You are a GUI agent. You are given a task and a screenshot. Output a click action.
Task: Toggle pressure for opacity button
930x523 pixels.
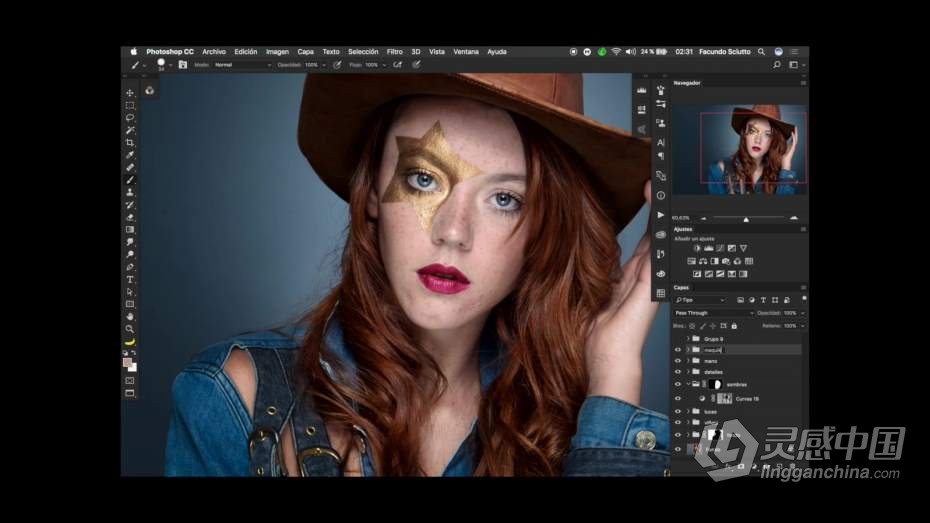tap(337, 65)
